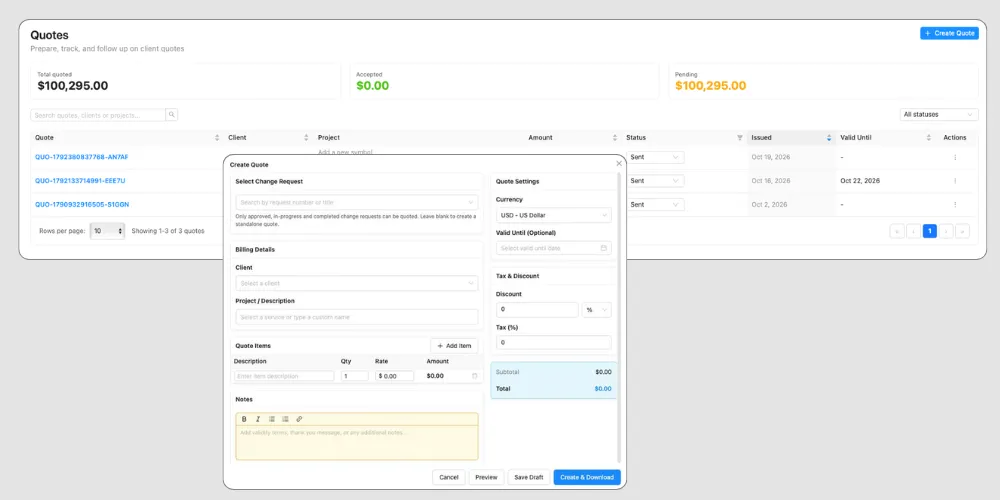This screenshot has height=500, width=1000.
Task: Click the quotes search input field
Action: click(x=98, y=115)
